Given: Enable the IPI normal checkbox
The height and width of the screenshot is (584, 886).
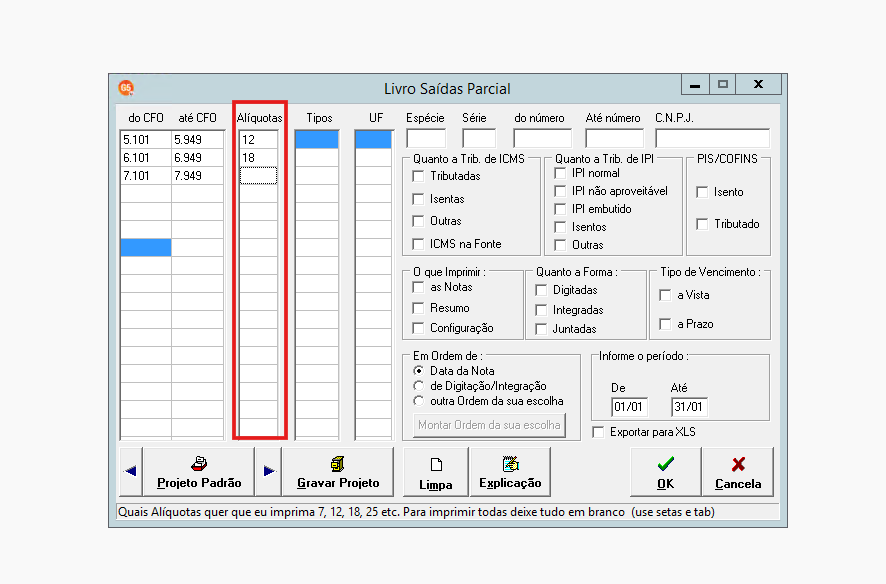Looking at the screenshot, I should click(561, 173).
